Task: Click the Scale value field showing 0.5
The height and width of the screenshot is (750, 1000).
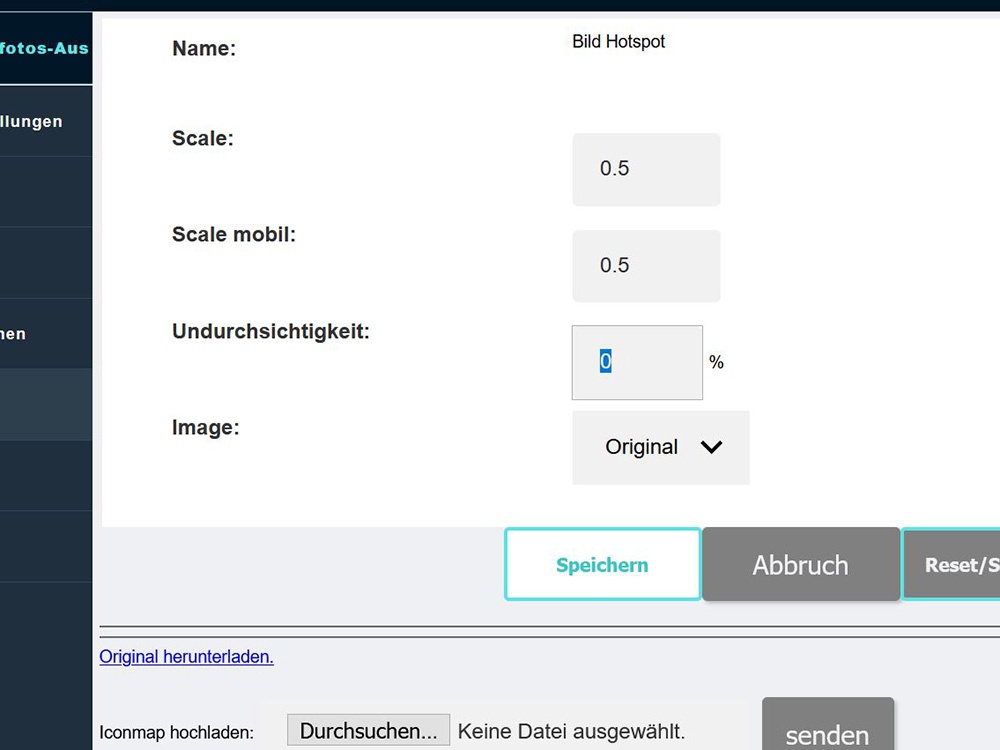Action: 645,169
